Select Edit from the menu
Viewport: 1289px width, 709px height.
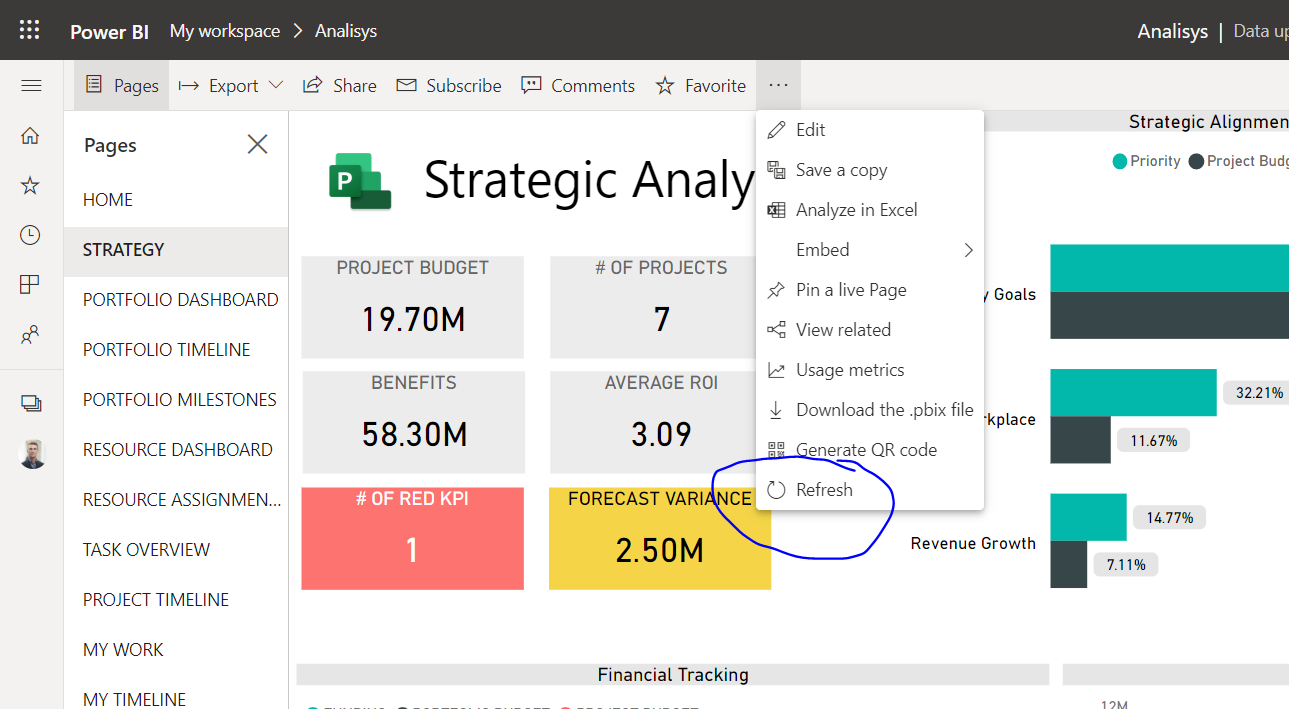point(870,130)
